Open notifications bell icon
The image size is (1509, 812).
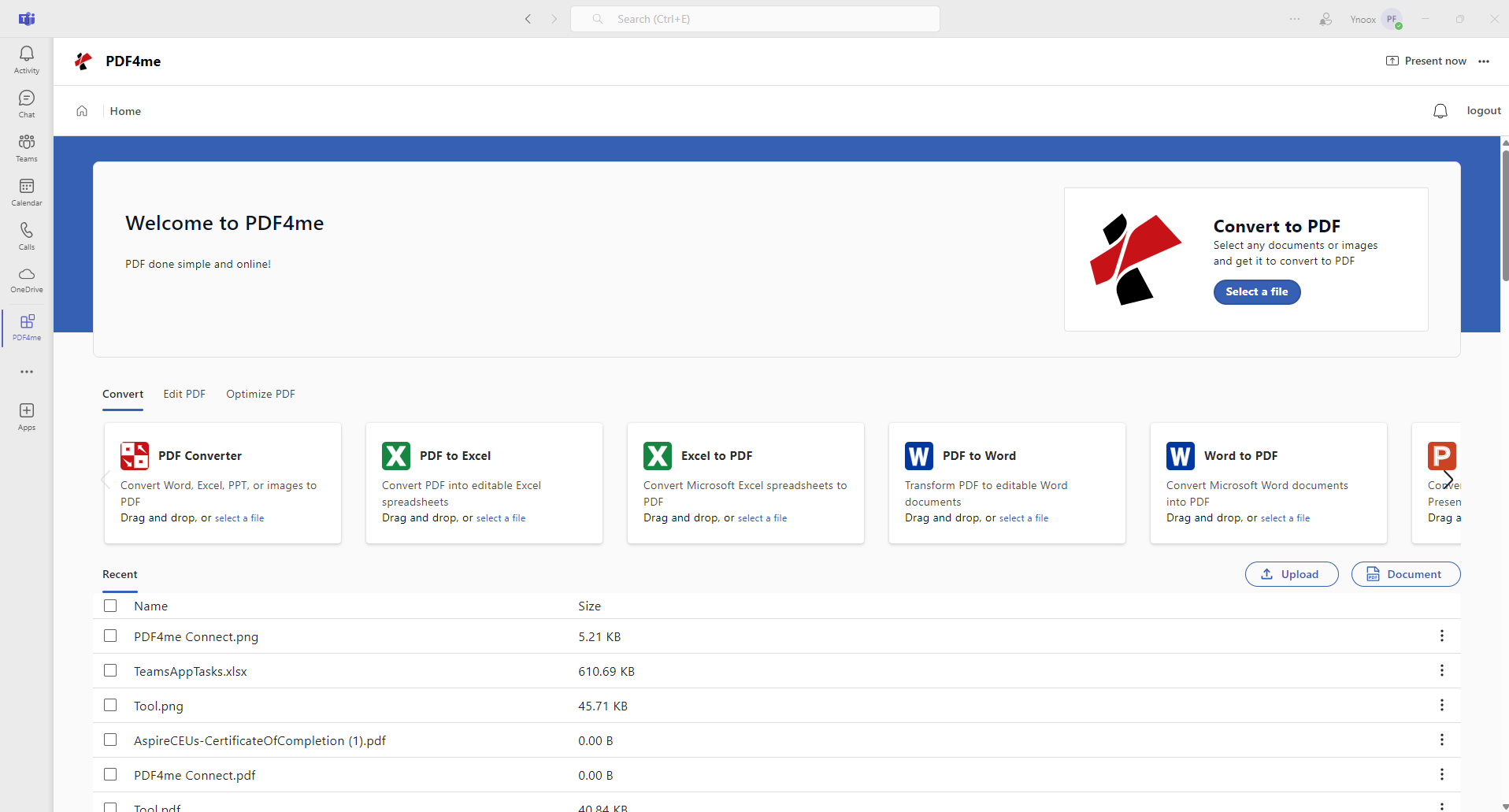point(1440,110)
